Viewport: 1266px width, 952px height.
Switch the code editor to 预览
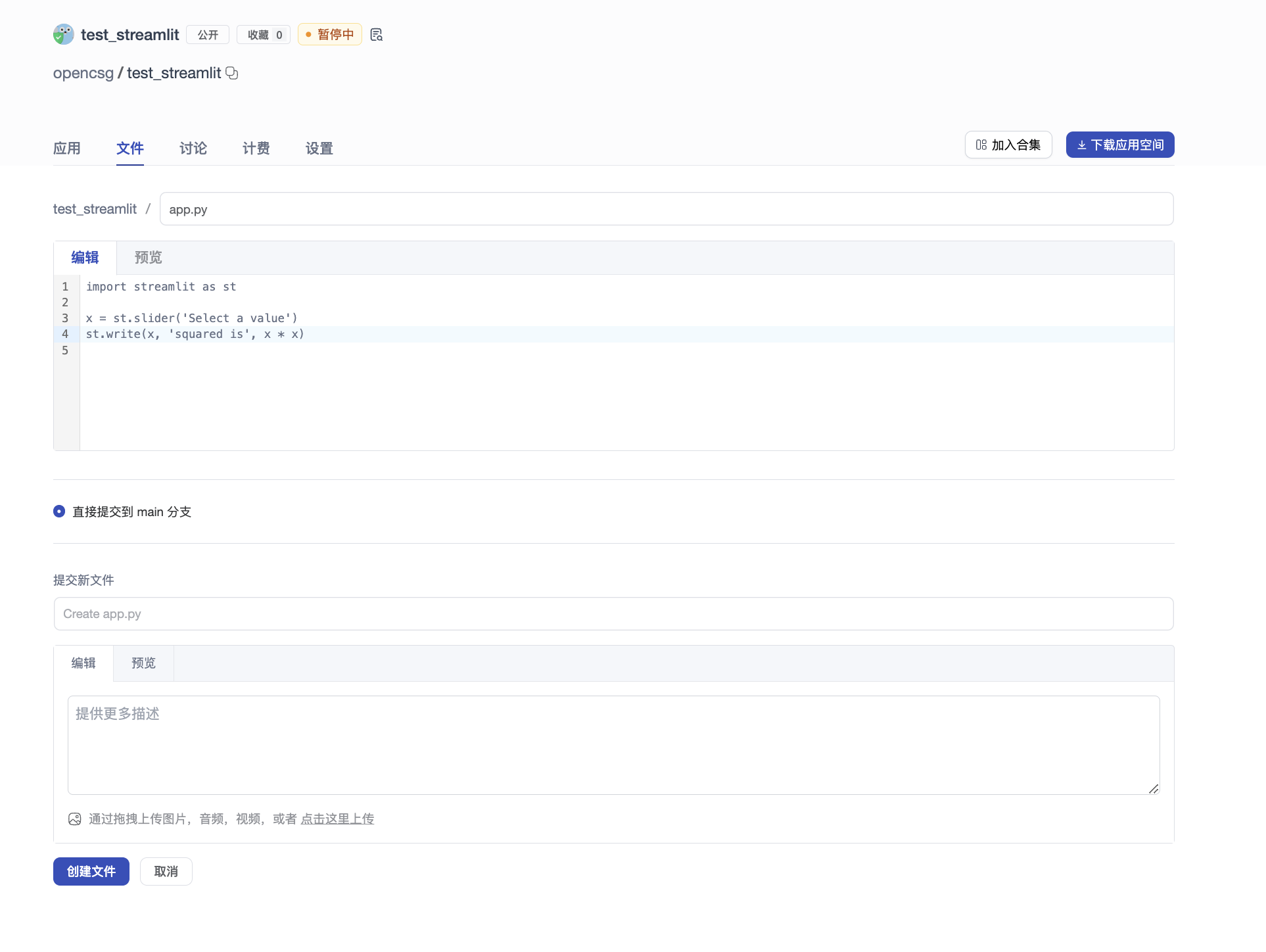pos(148,258)
